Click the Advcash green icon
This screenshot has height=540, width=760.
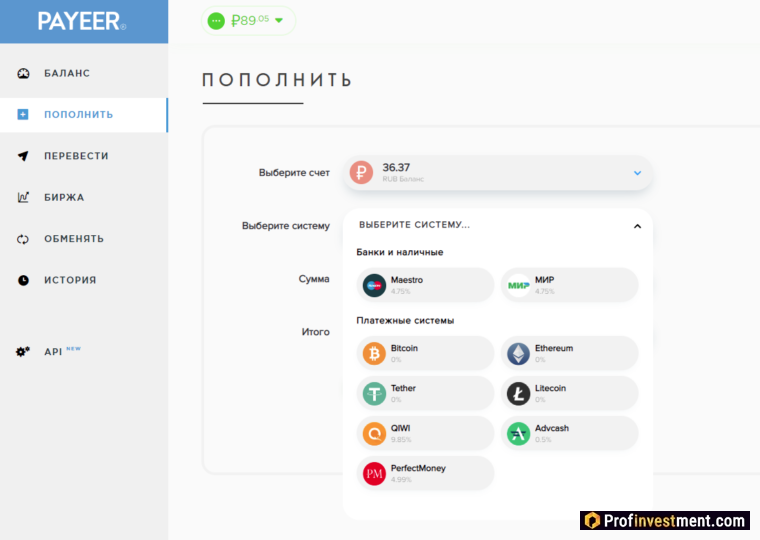point(518,434)
